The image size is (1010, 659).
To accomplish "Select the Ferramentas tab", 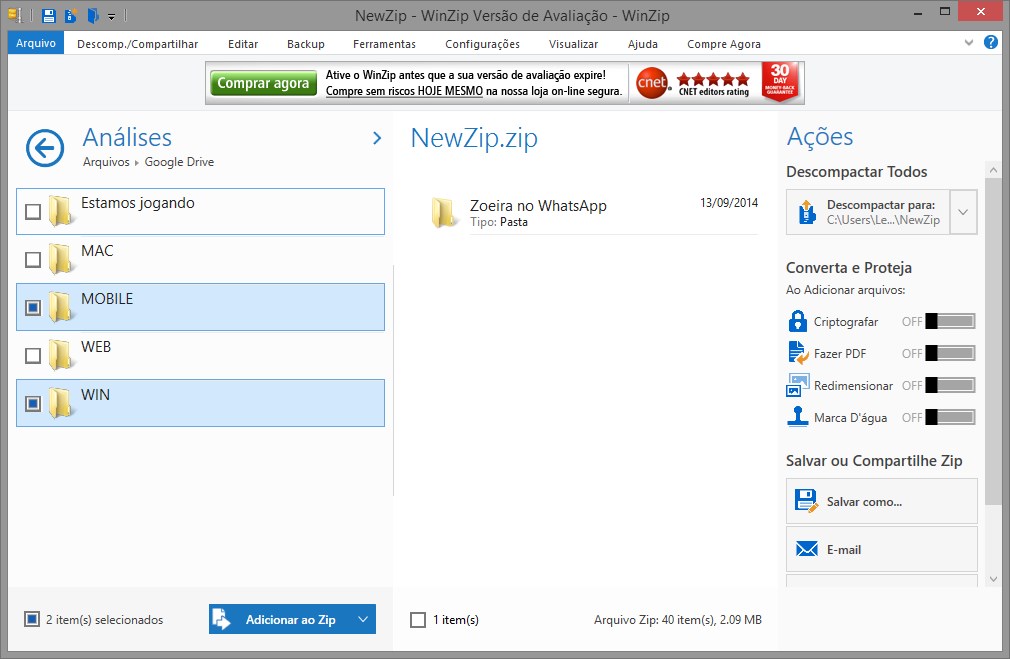I will tap(385, 44).
